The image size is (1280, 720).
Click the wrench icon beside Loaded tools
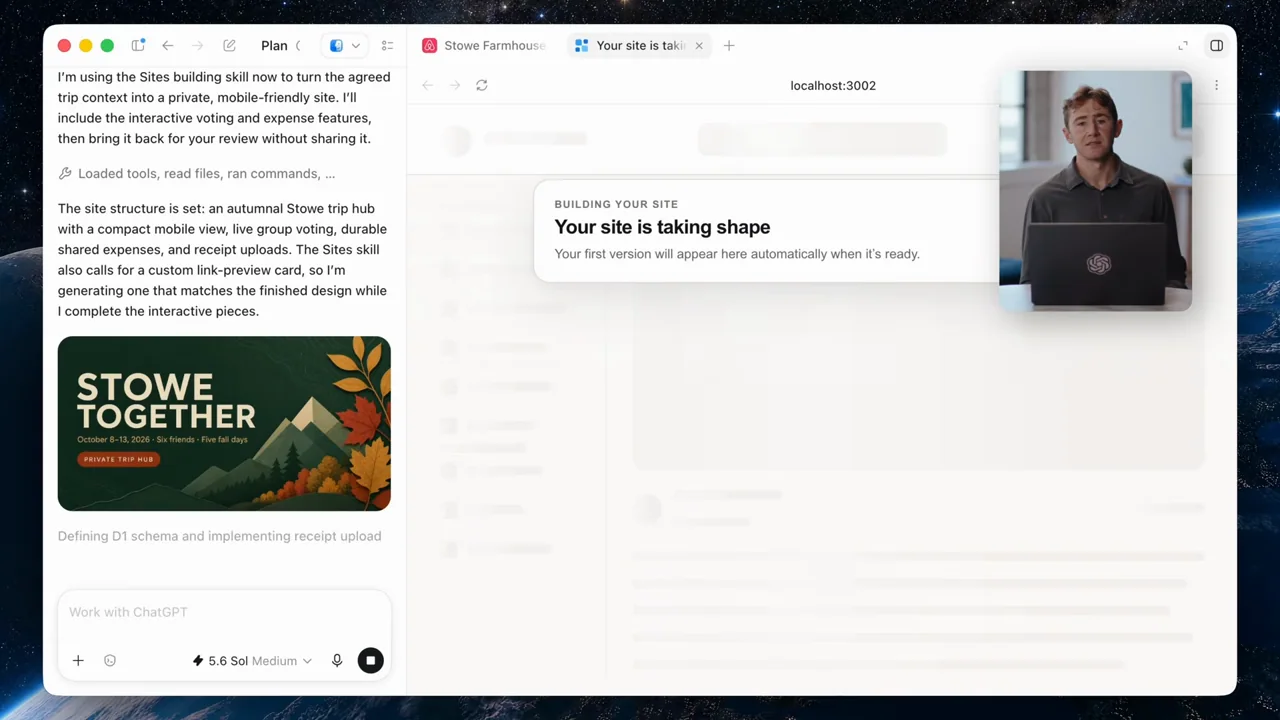pyautogui.click(x=65, y=173)
